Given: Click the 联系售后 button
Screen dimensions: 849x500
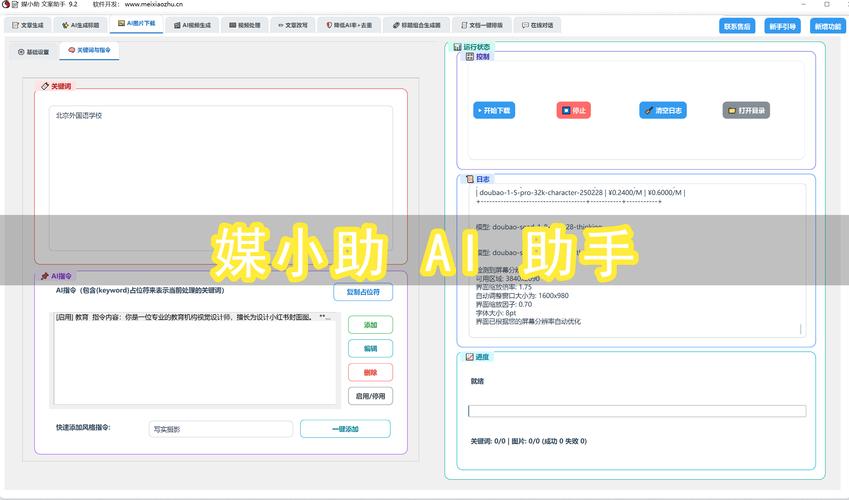Looking at the screenshot, I should 737,26.
